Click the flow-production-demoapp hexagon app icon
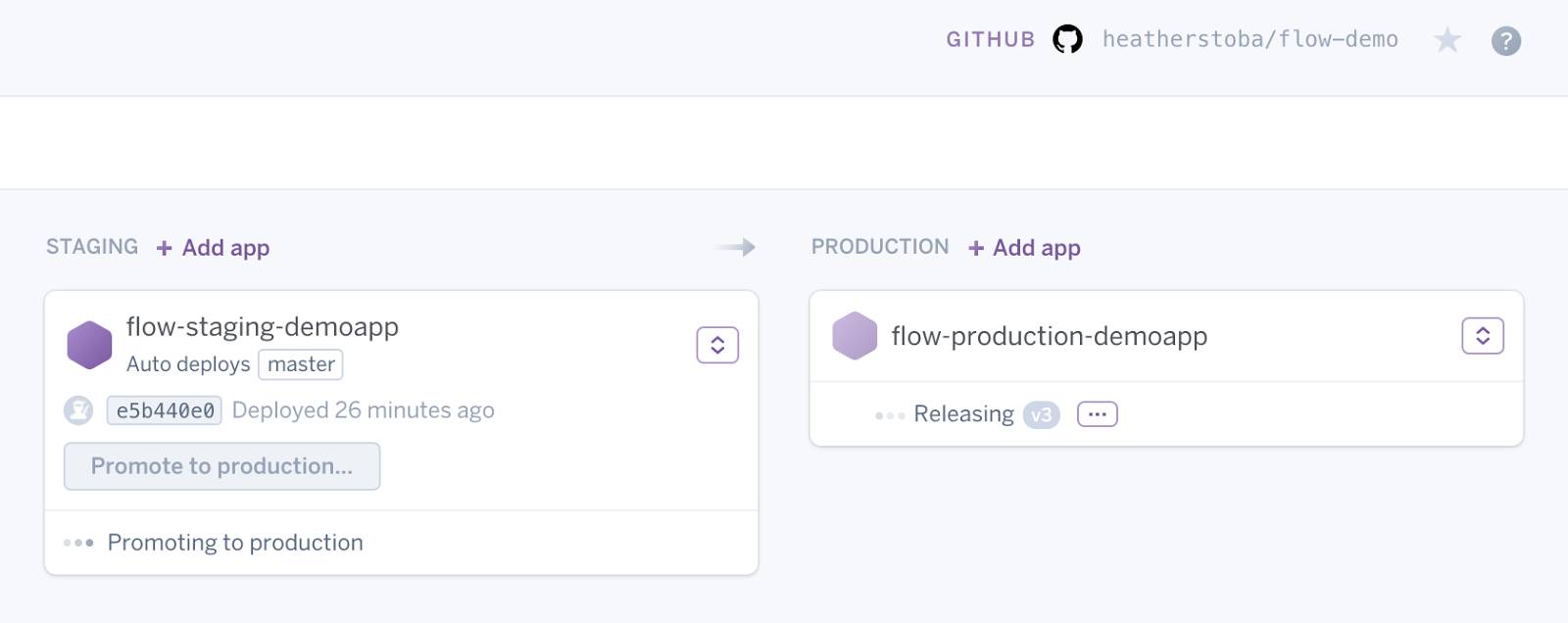This screenshot has height=623, width=1568. (x=855, y=336)
